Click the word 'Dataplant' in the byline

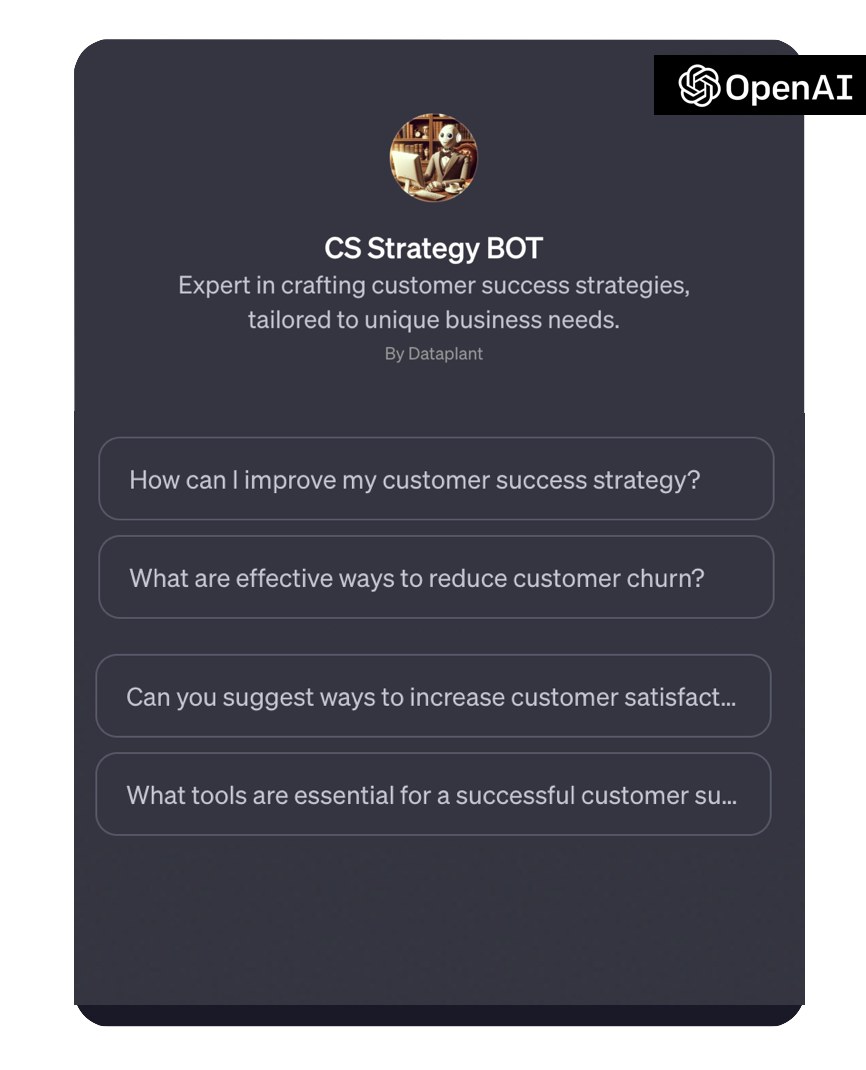pos(445,353)
